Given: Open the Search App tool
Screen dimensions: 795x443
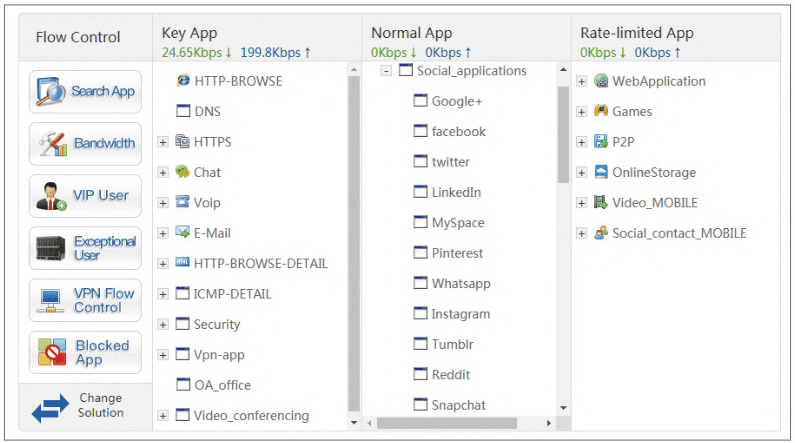Looking at the screenshot, I should pyautogui.click(x=85, y=92).
